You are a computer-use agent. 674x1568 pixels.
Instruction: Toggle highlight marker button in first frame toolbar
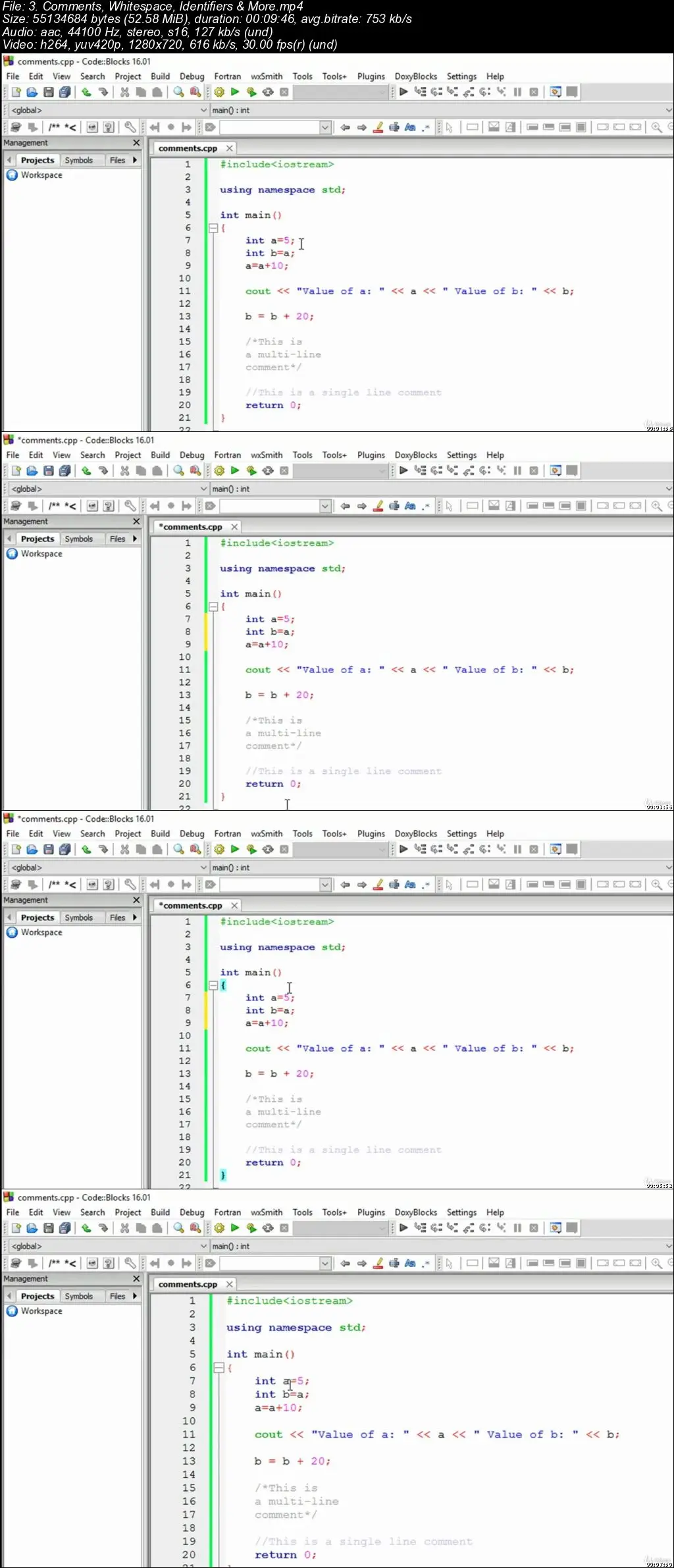click(378, 127)
